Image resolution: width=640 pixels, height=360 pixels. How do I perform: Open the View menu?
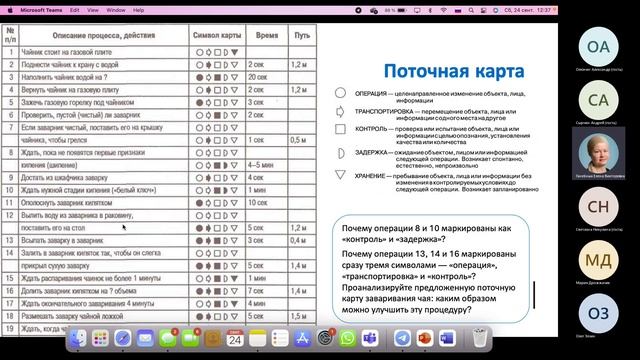click(x=93, y=10)
